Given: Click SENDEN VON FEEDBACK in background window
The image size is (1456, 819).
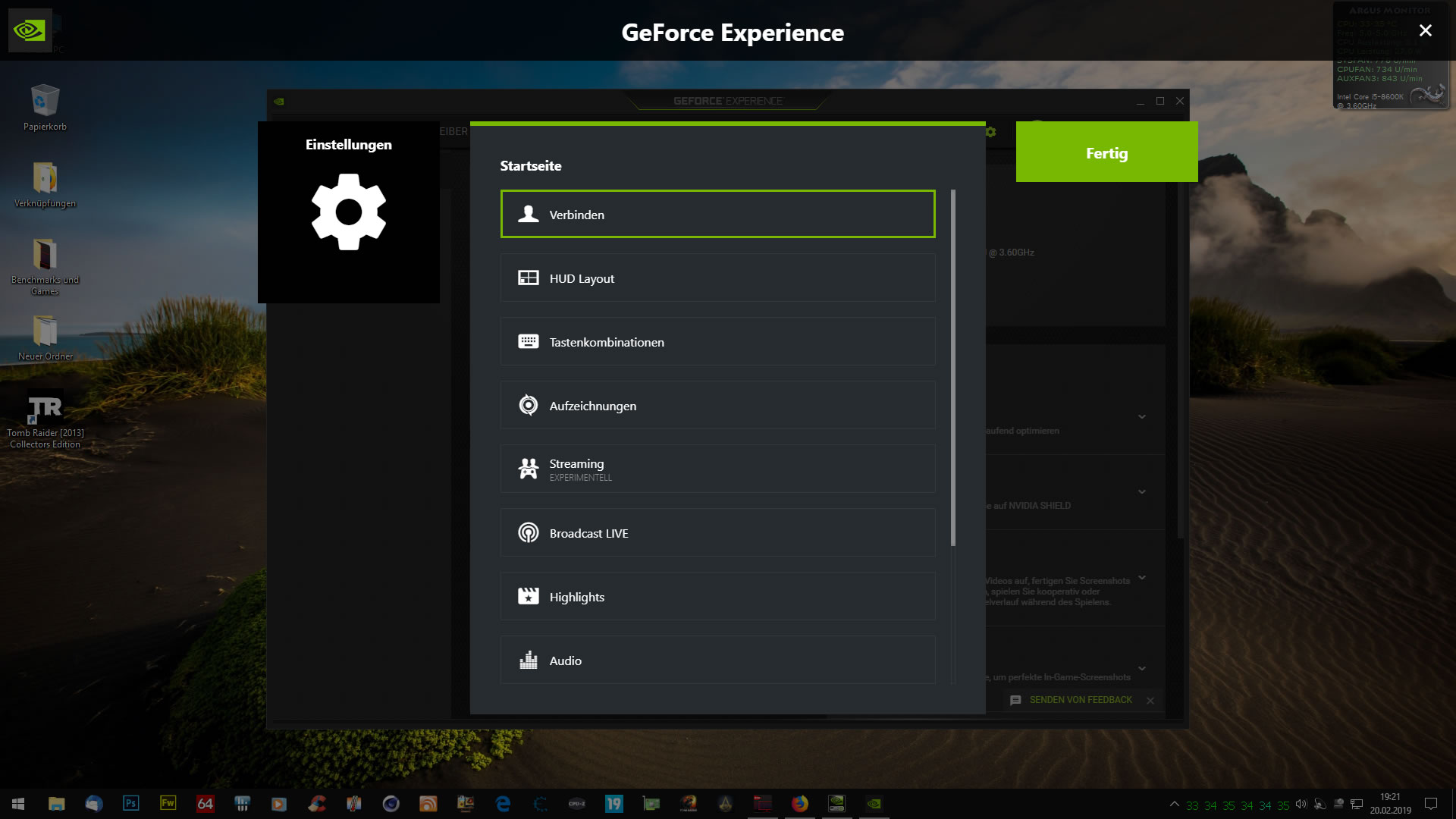Looking at the screenshot, I should pos(1081,700).
